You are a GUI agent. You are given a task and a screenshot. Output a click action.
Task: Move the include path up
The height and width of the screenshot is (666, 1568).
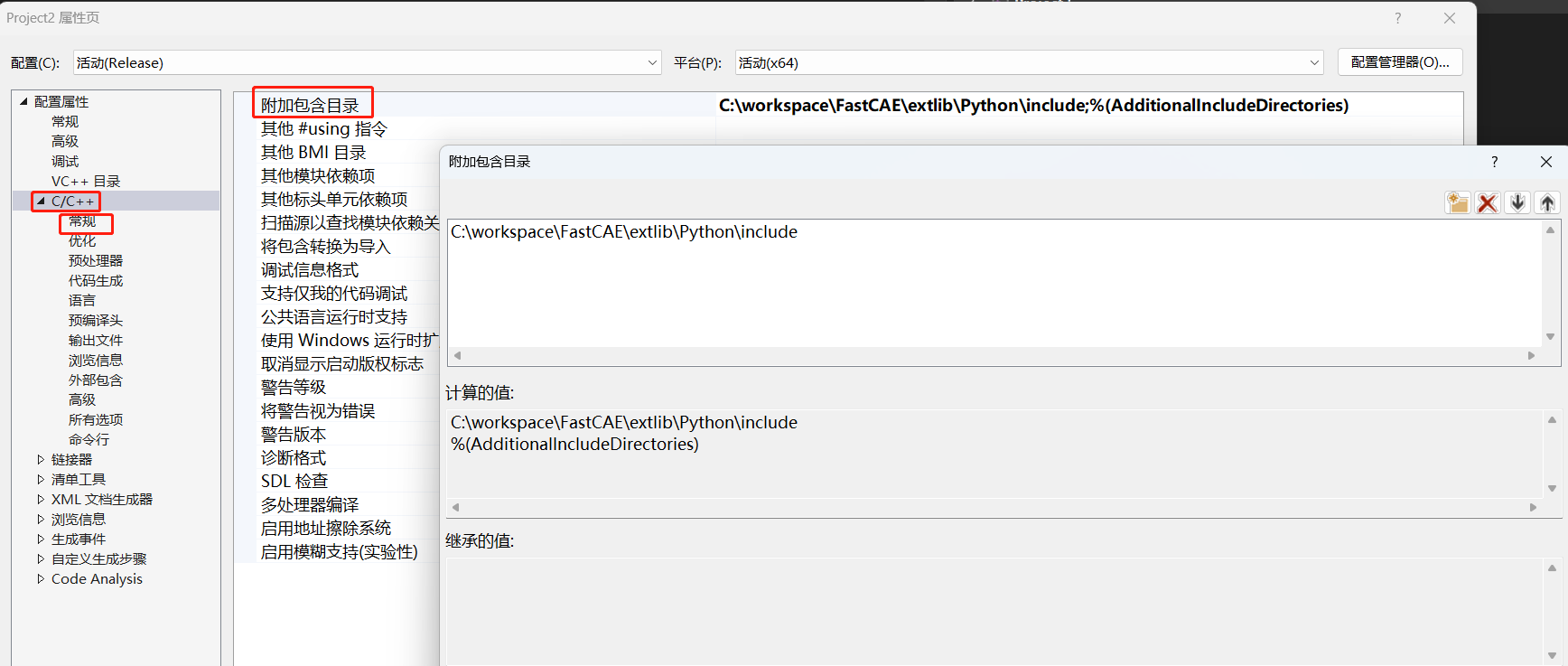click(x=1547, y=202)
